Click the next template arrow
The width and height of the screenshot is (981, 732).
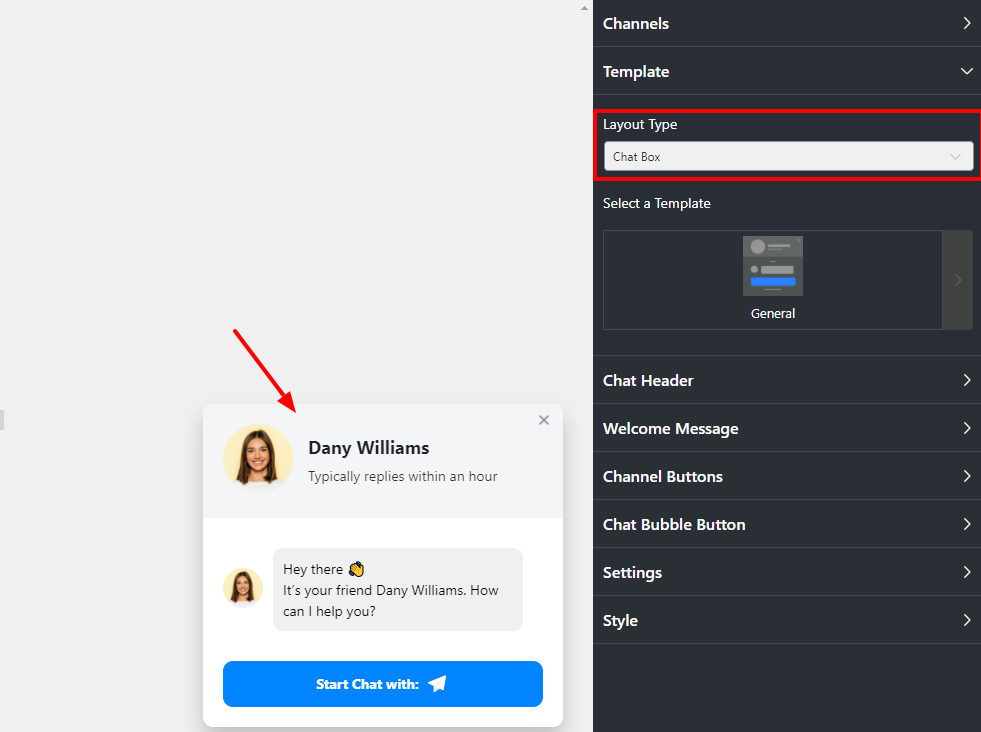pos(957,280)
